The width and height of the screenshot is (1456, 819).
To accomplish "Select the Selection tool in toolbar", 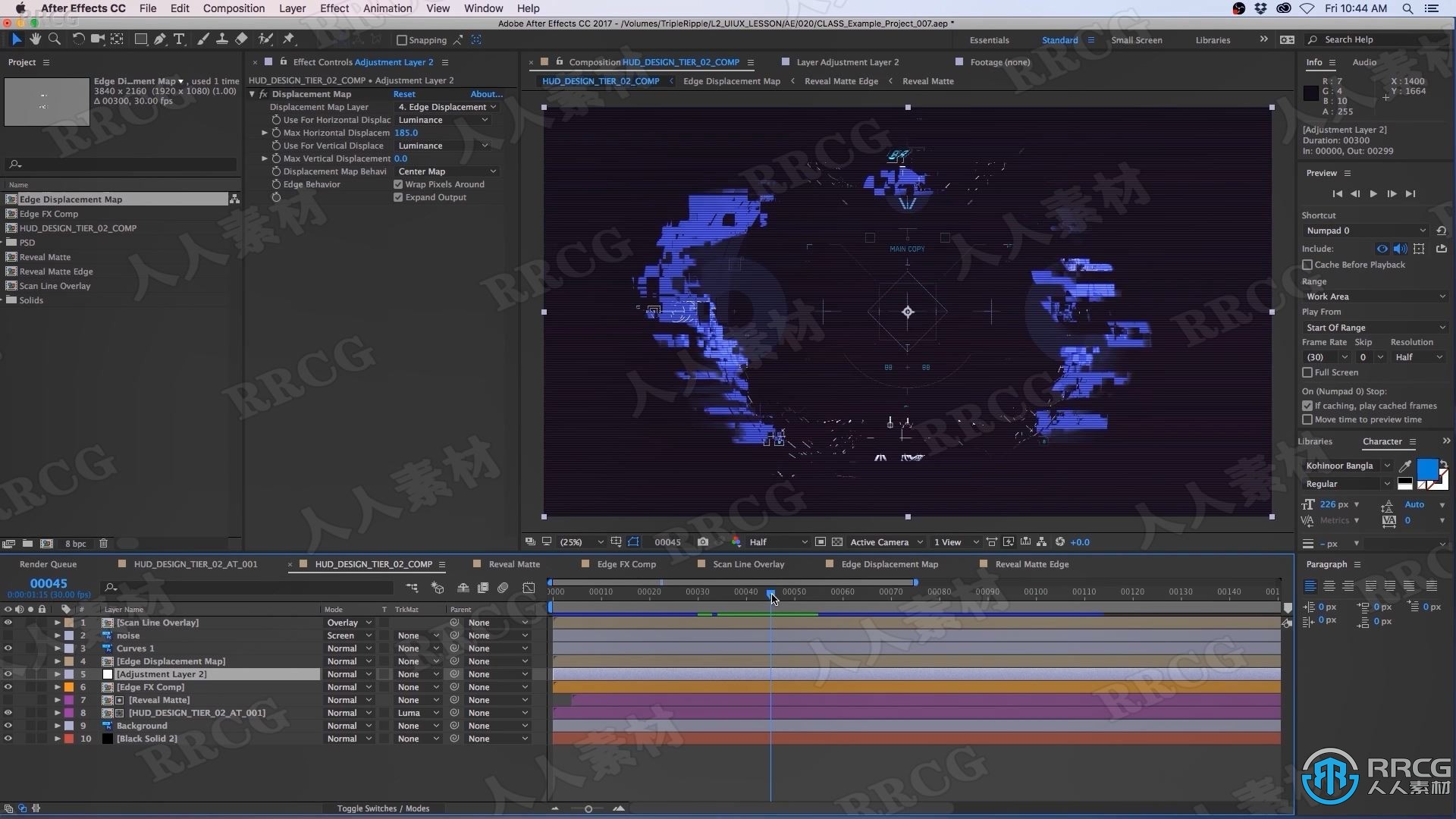I will [x=17, y=39].
